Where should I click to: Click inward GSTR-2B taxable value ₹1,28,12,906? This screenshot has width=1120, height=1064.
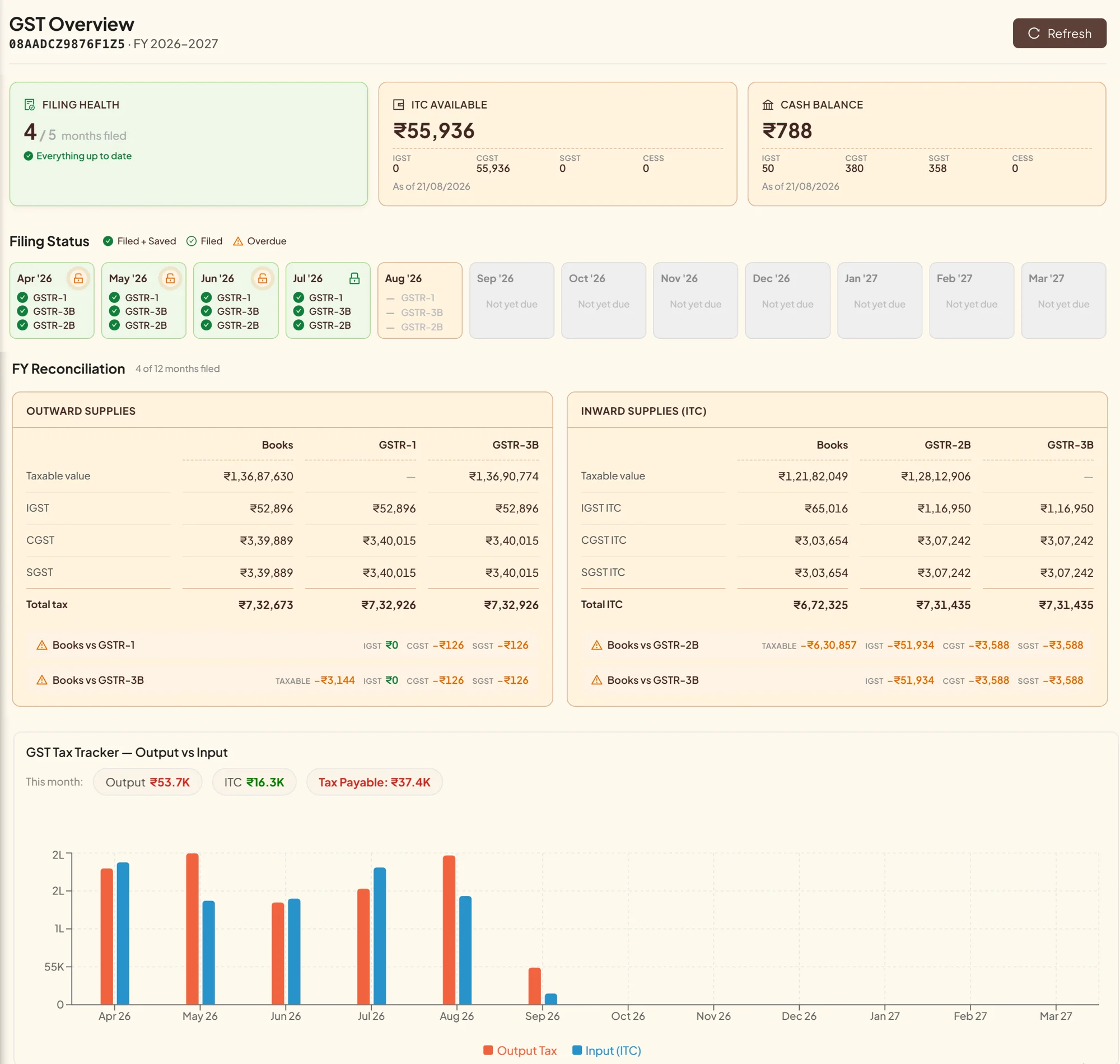[936, 477]
